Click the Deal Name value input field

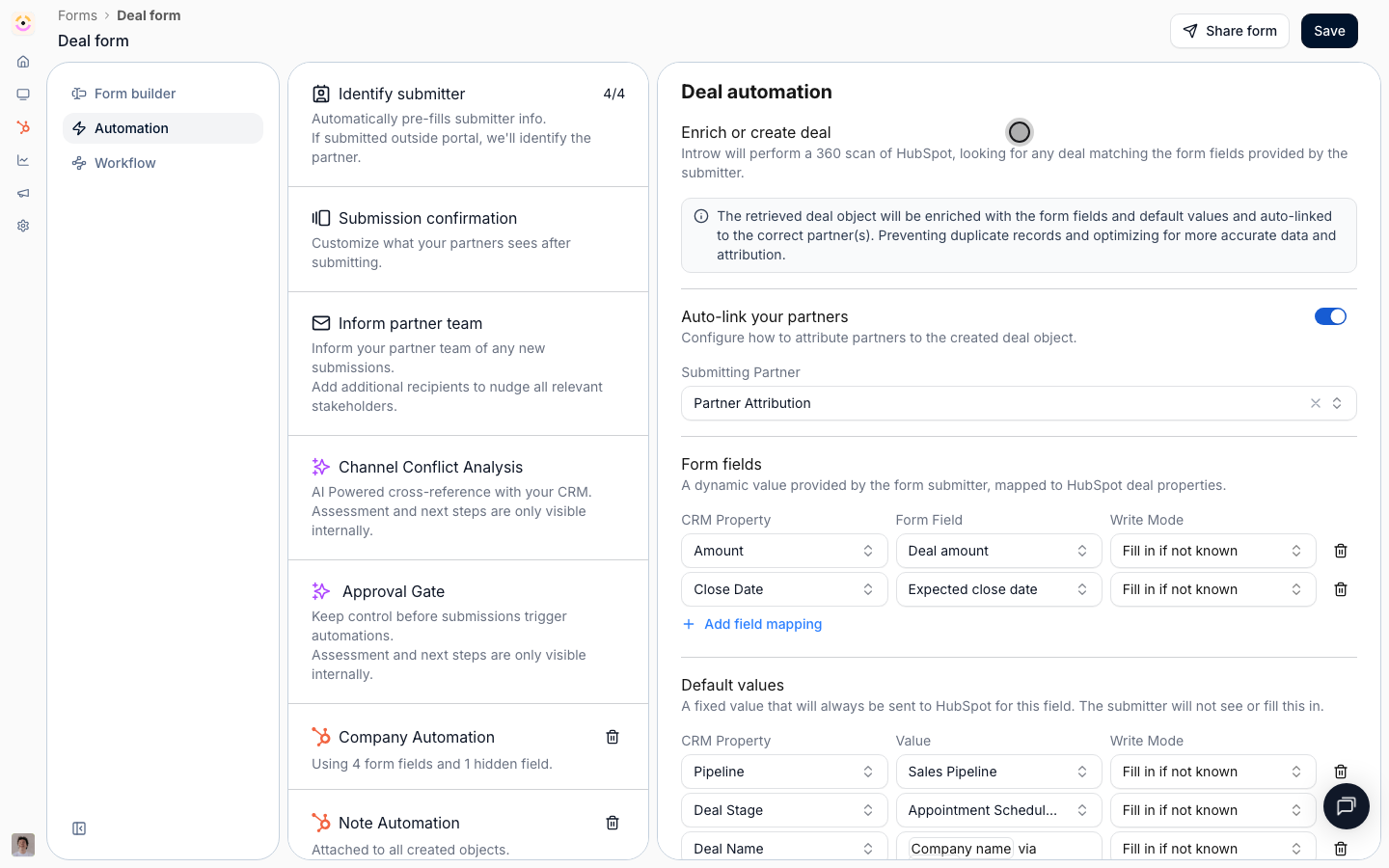click(x=998, y=847)
